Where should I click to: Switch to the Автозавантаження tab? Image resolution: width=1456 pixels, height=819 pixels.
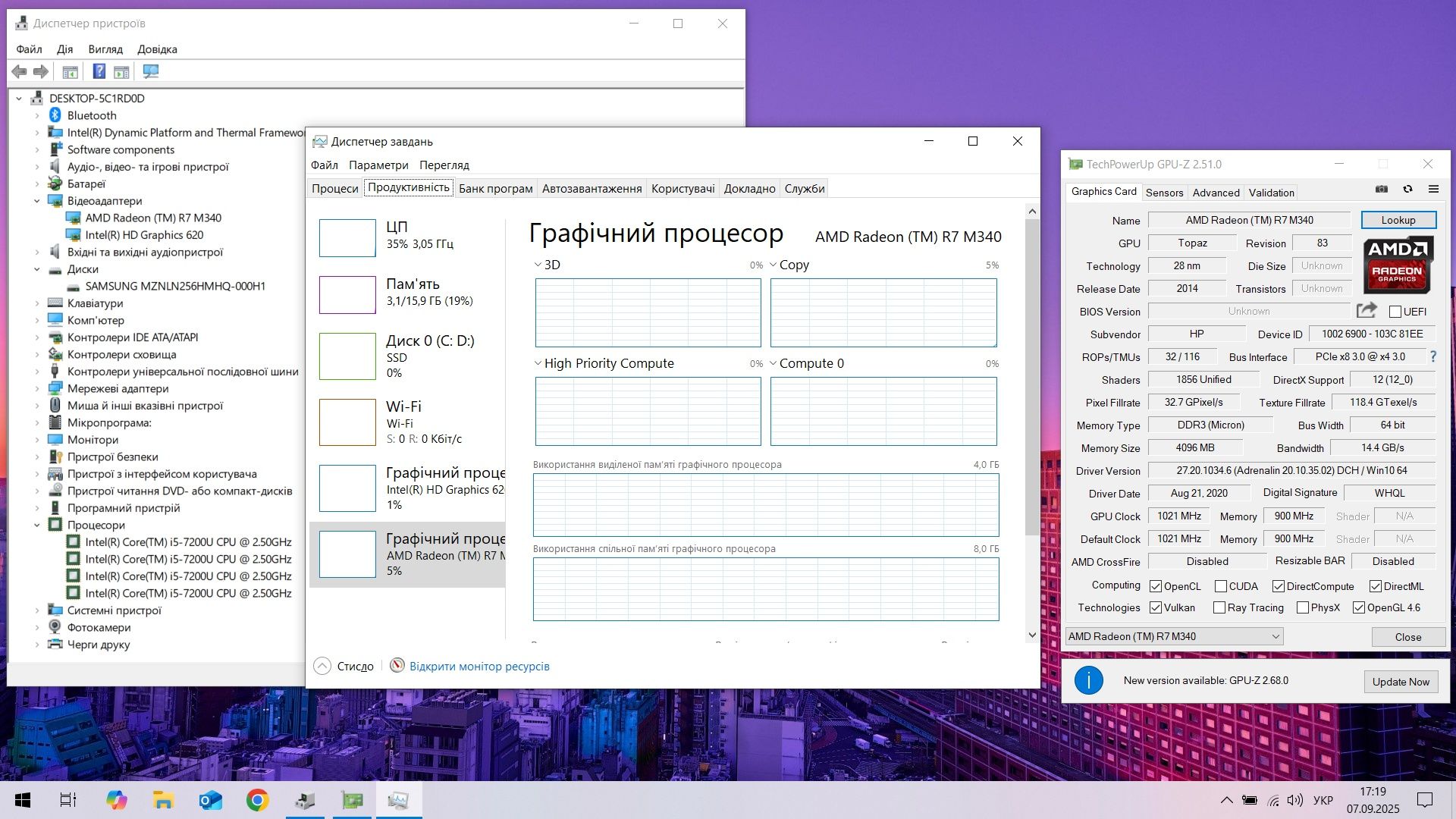tap(591, 188)
